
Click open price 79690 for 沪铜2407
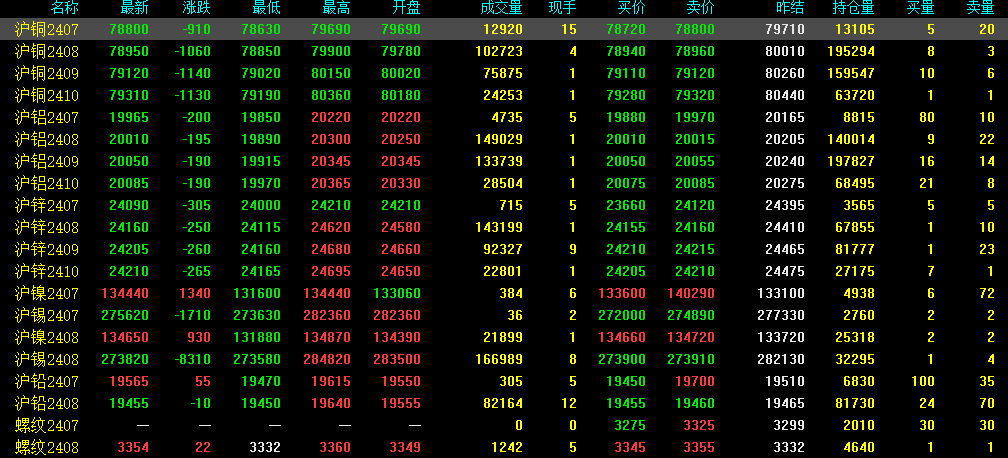coord(401,30)
